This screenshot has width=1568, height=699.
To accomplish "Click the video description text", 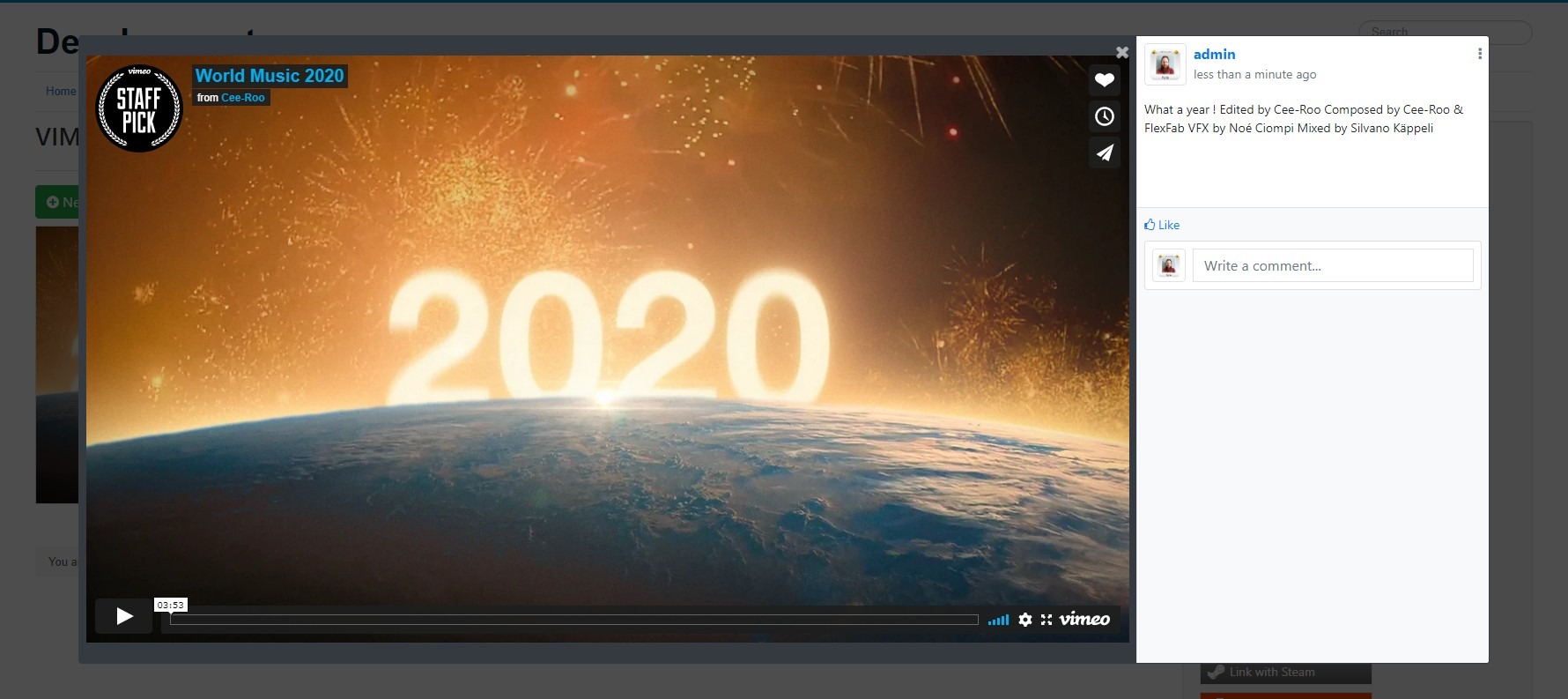I will tap(1304, 119).
